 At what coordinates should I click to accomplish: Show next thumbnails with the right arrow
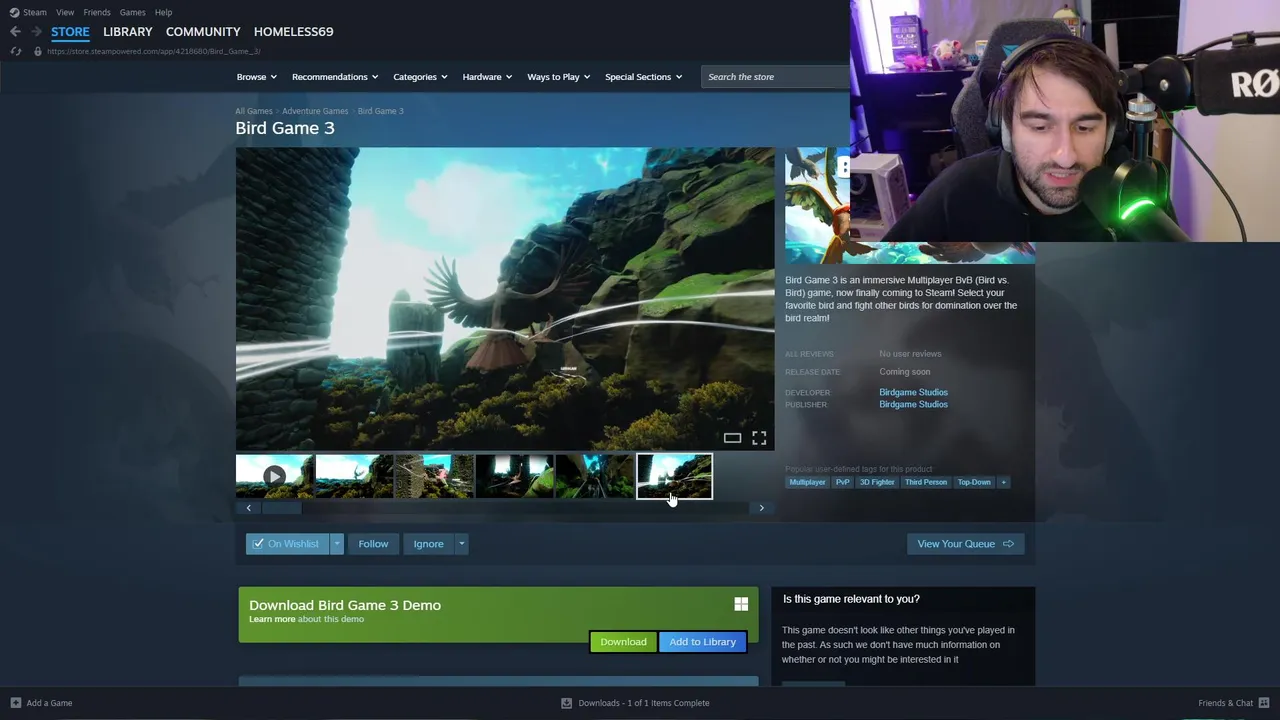pos(761,508)
